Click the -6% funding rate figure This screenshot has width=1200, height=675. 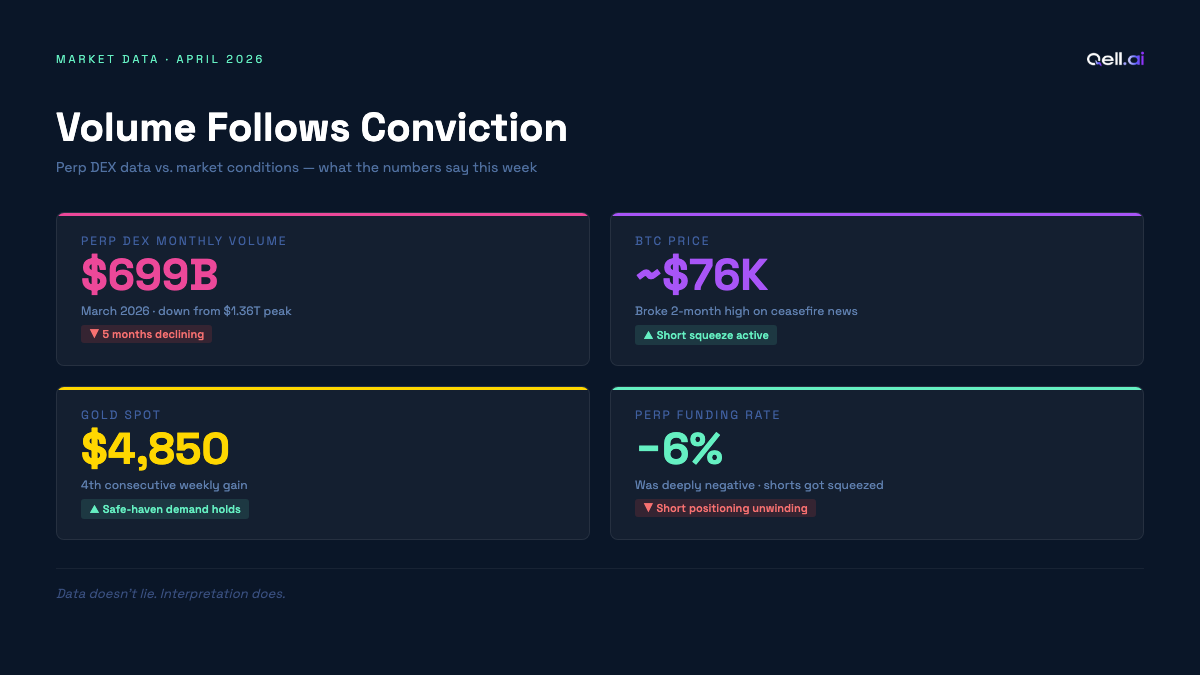click(x=679, y=450)
